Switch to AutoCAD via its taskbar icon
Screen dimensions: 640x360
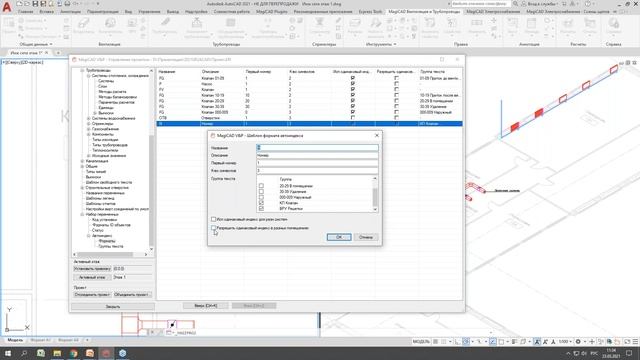coord(106,353)
